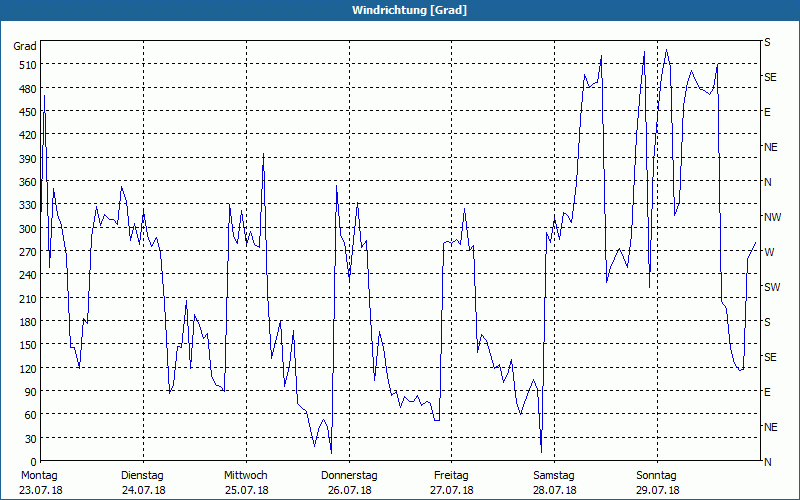Click the 'Freitag' day label
The height and width of the screenshot is (500, 800).
point(452,476)
